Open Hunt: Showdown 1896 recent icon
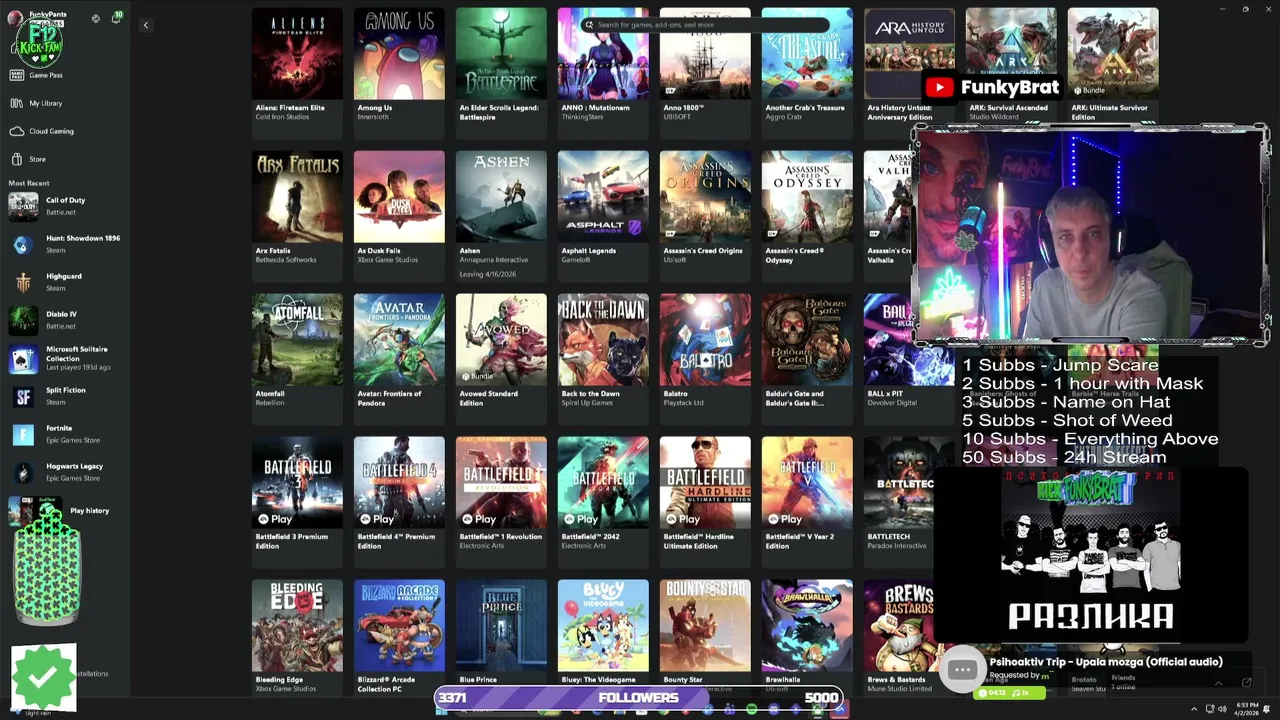This screenshot has height=720, width=1280. pyautogui.click(x=23, y=245)
